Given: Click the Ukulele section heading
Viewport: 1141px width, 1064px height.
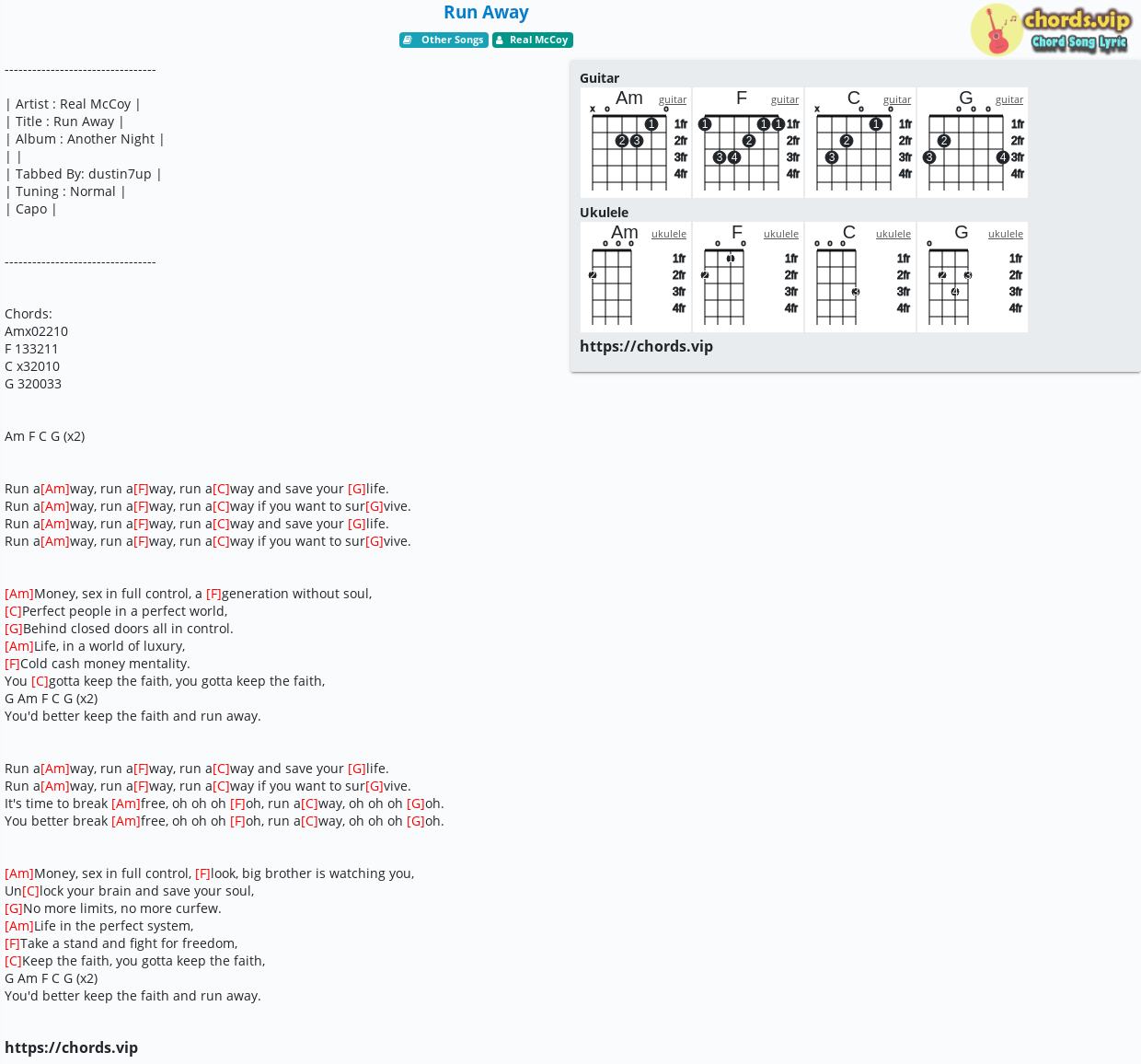Looking at the screenshot, I should (x=604, y=212).
